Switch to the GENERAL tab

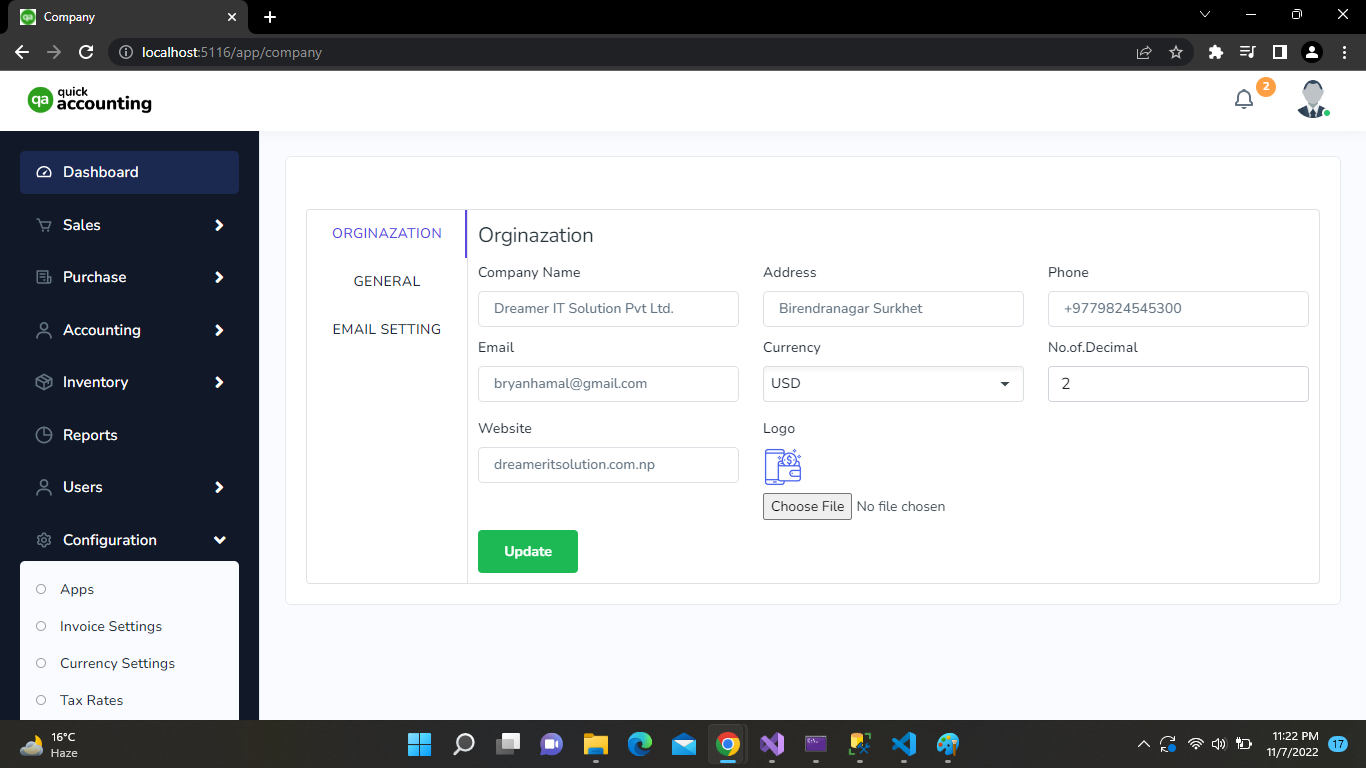386,281
